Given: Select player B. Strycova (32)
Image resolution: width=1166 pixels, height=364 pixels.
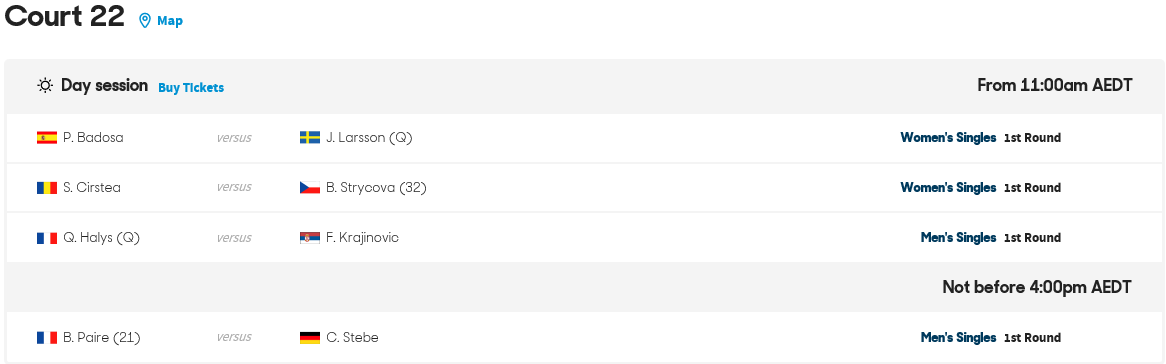Looking at the screenshot, I should point(376,188).
